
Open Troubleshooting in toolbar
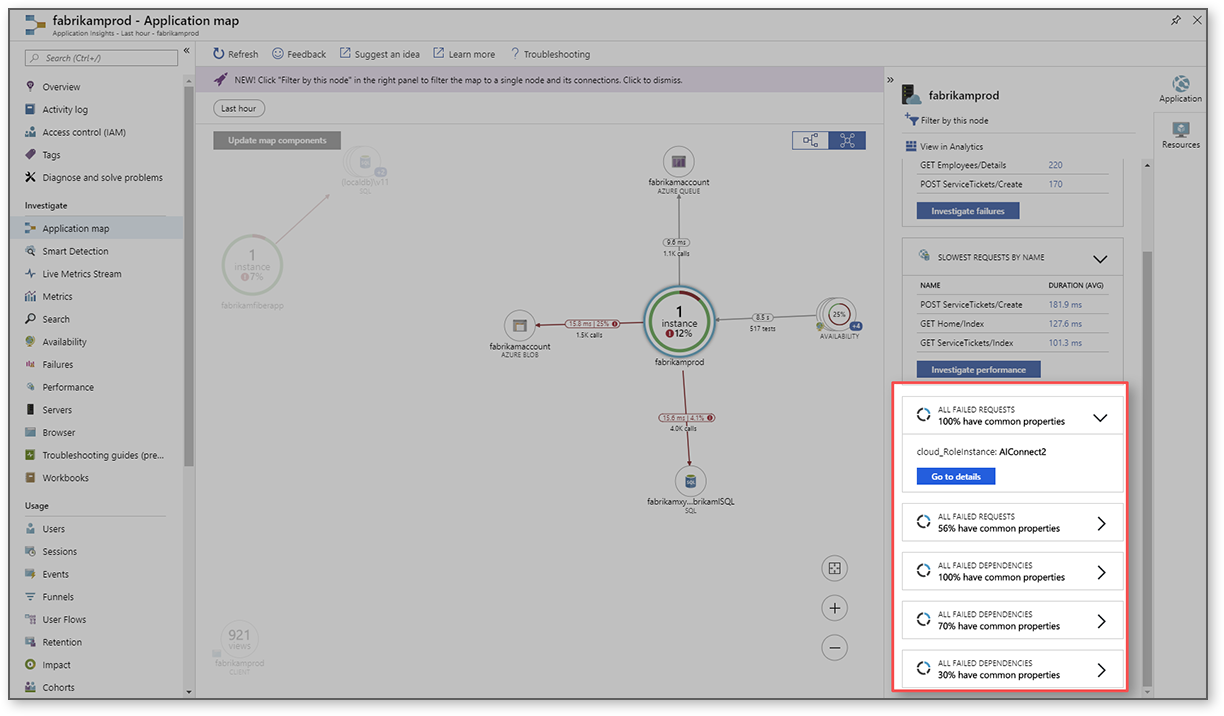(550, 54)
